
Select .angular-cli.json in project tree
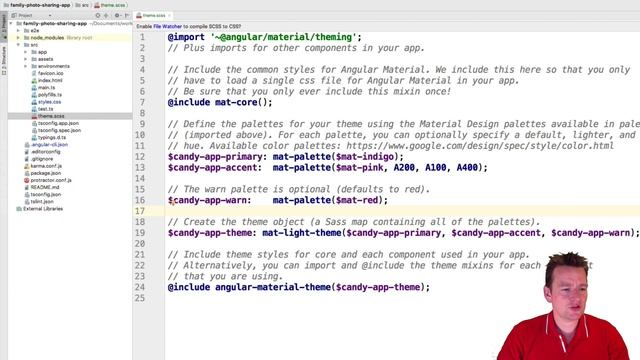[x=49, y=144]
